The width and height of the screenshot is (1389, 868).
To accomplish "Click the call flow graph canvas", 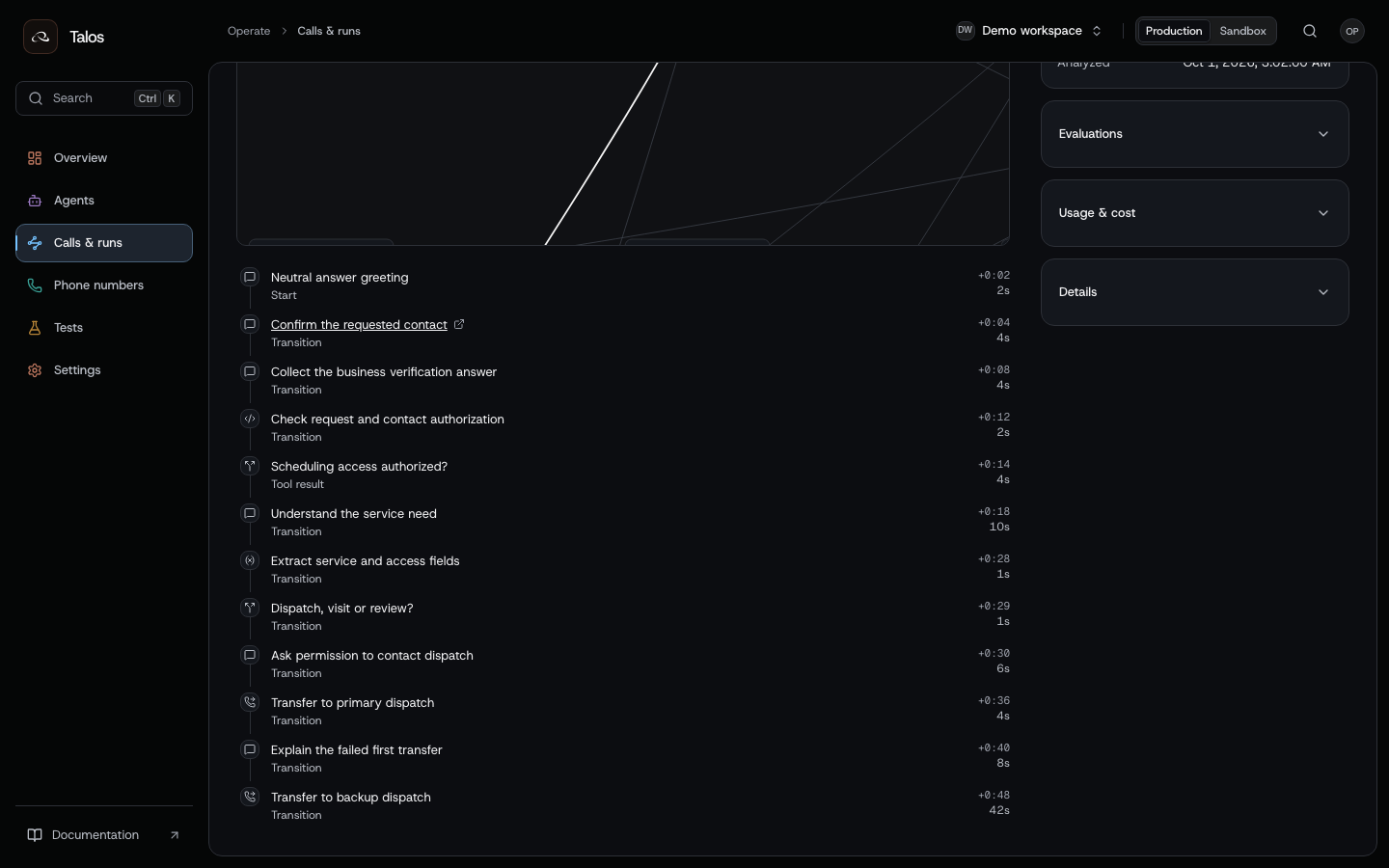I will [623, 154].
